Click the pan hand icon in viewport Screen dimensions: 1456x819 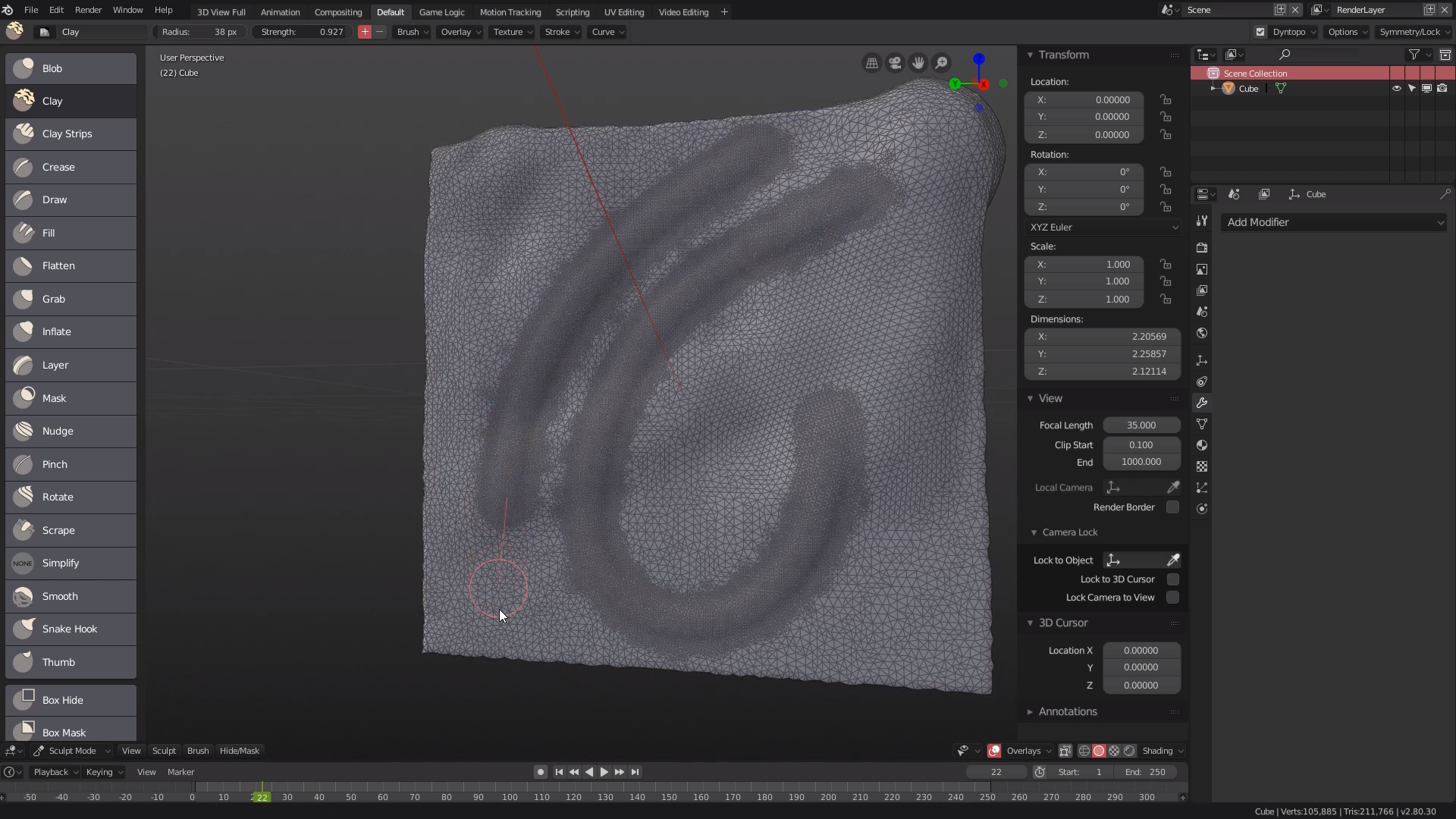(918, 63)
